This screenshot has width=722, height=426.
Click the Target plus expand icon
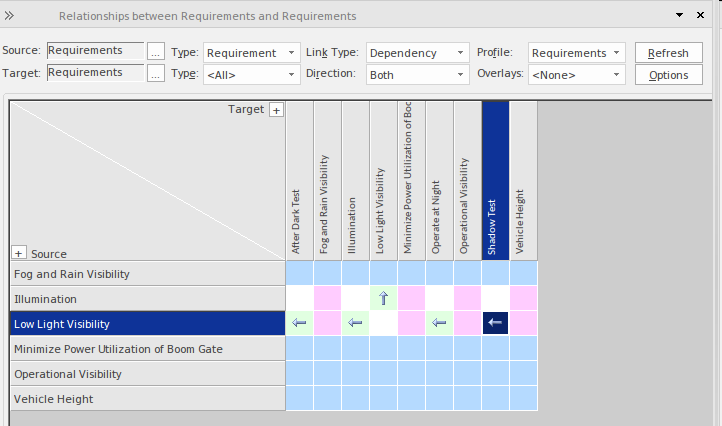pos(277,110)
